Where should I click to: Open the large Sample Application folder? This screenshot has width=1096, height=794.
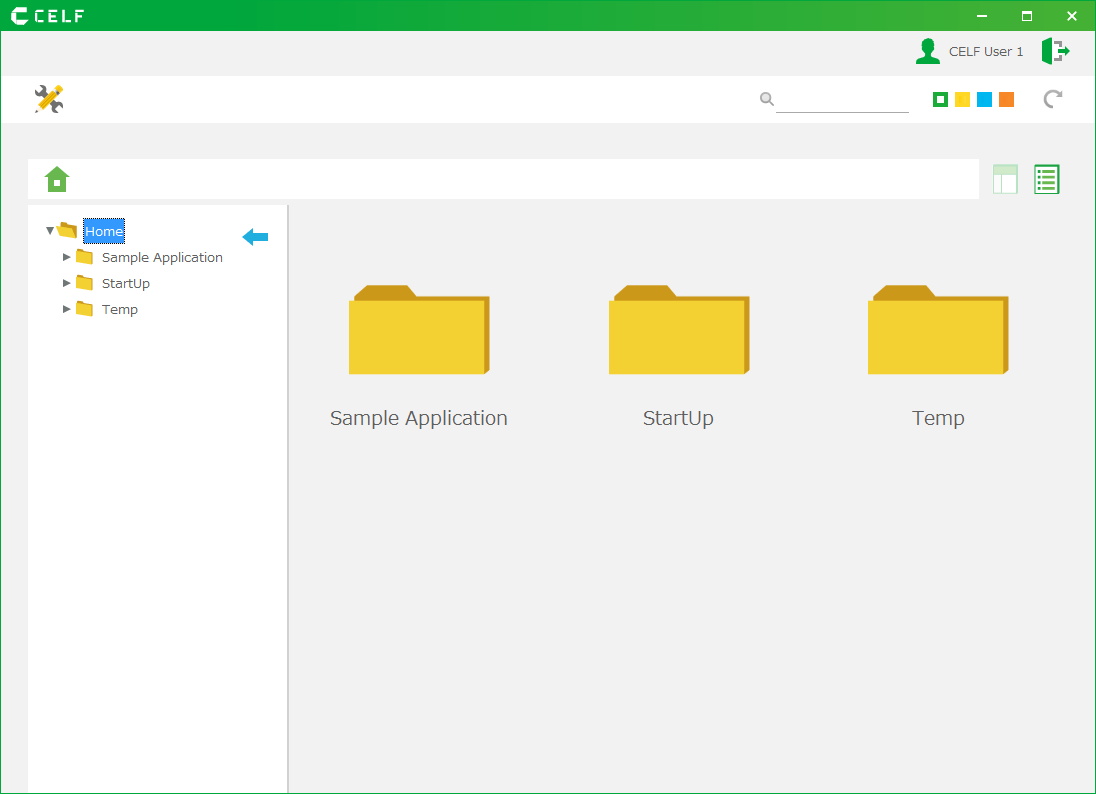pyautogui.click(x=418, y=332)
